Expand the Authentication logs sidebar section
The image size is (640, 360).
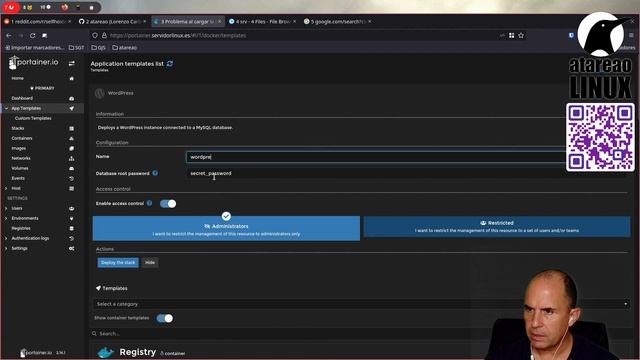tap(6, 238)
